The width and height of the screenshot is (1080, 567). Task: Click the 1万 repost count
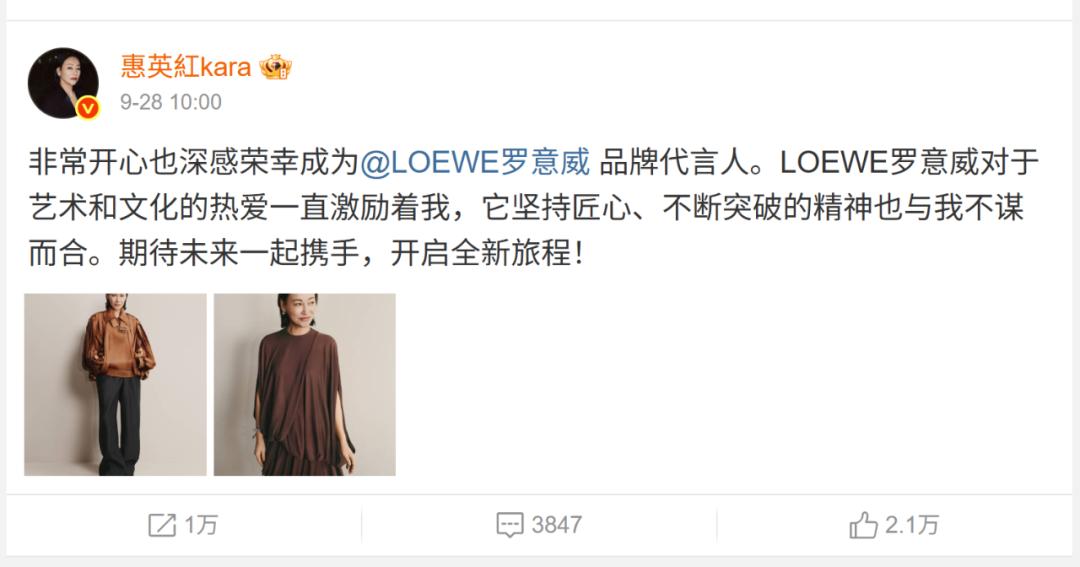pyautogui.click(x=201, y=525)
